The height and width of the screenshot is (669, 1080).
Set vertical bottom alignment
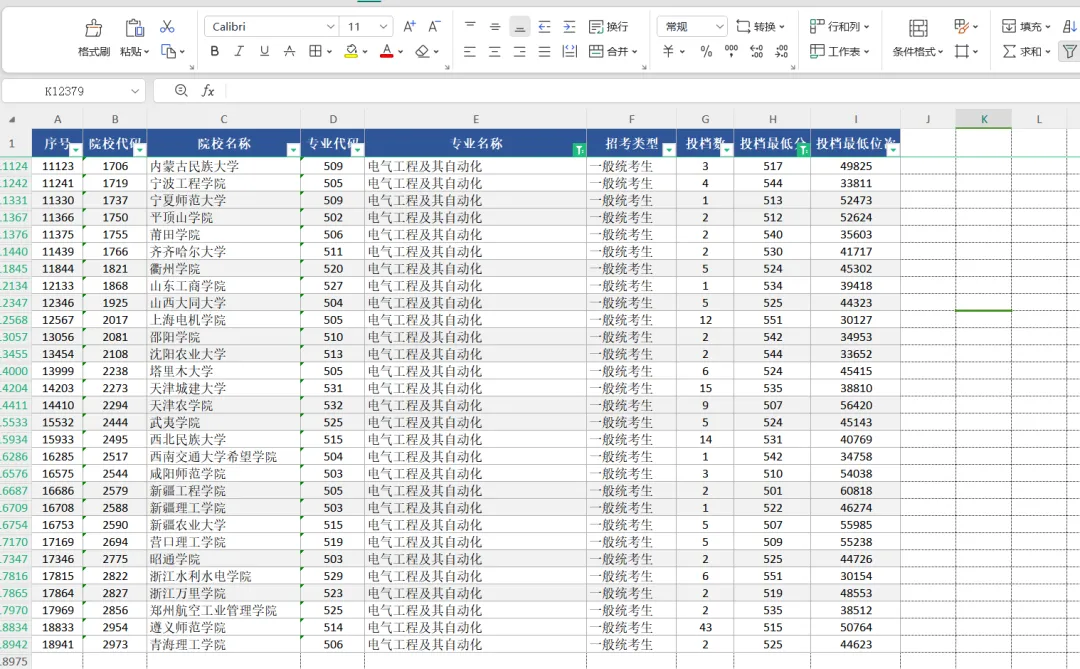[520, 27]
